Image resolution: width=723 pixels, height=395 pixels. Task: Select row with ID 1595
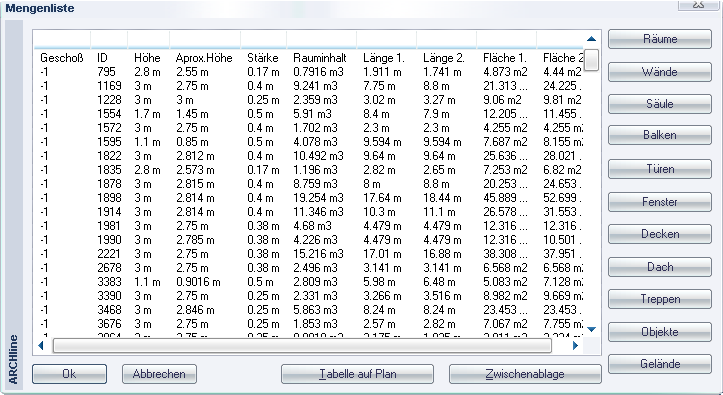tap(308, 142)
